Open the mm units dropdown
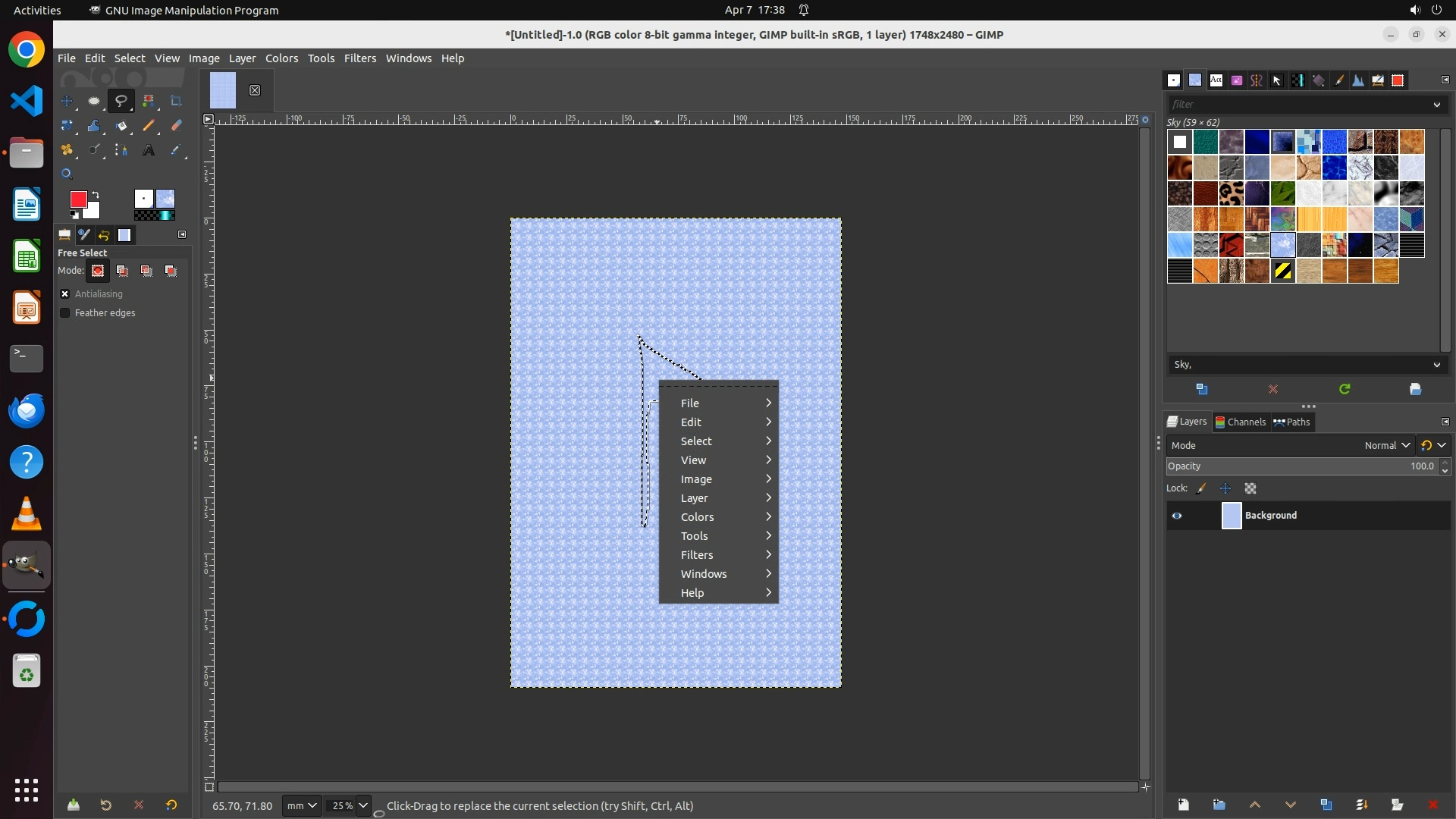The width and height of the screenshot is (1456, 819). pyautogui.click(x=302, y=805)
